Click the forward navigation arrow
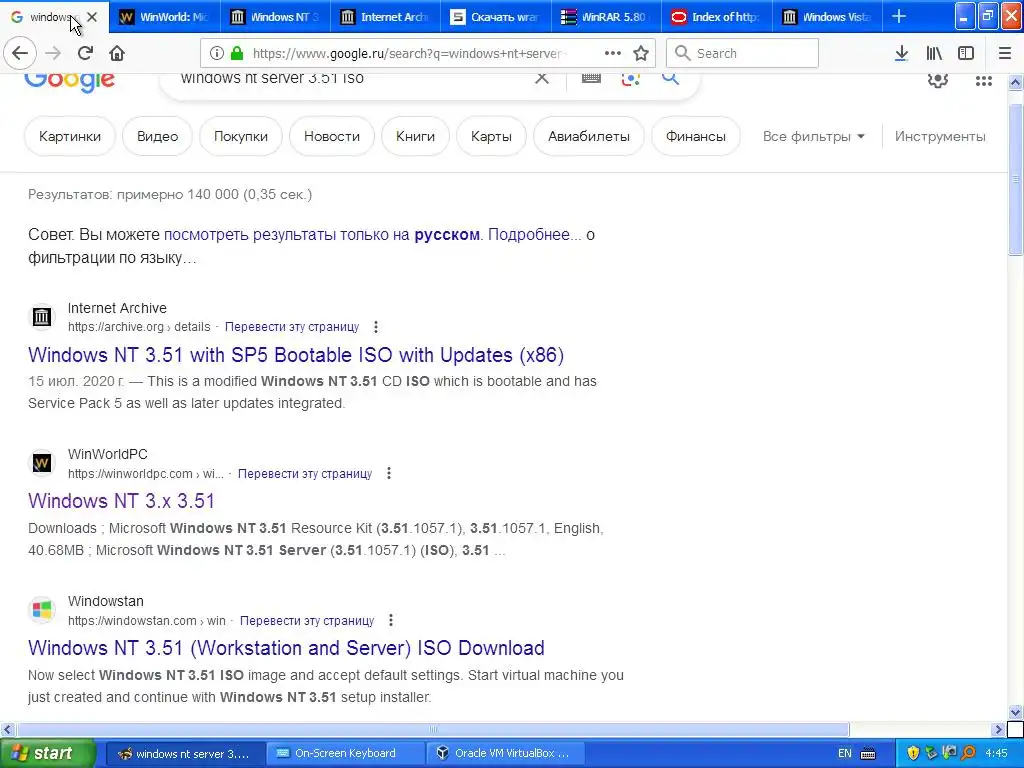 pos(53,54)
